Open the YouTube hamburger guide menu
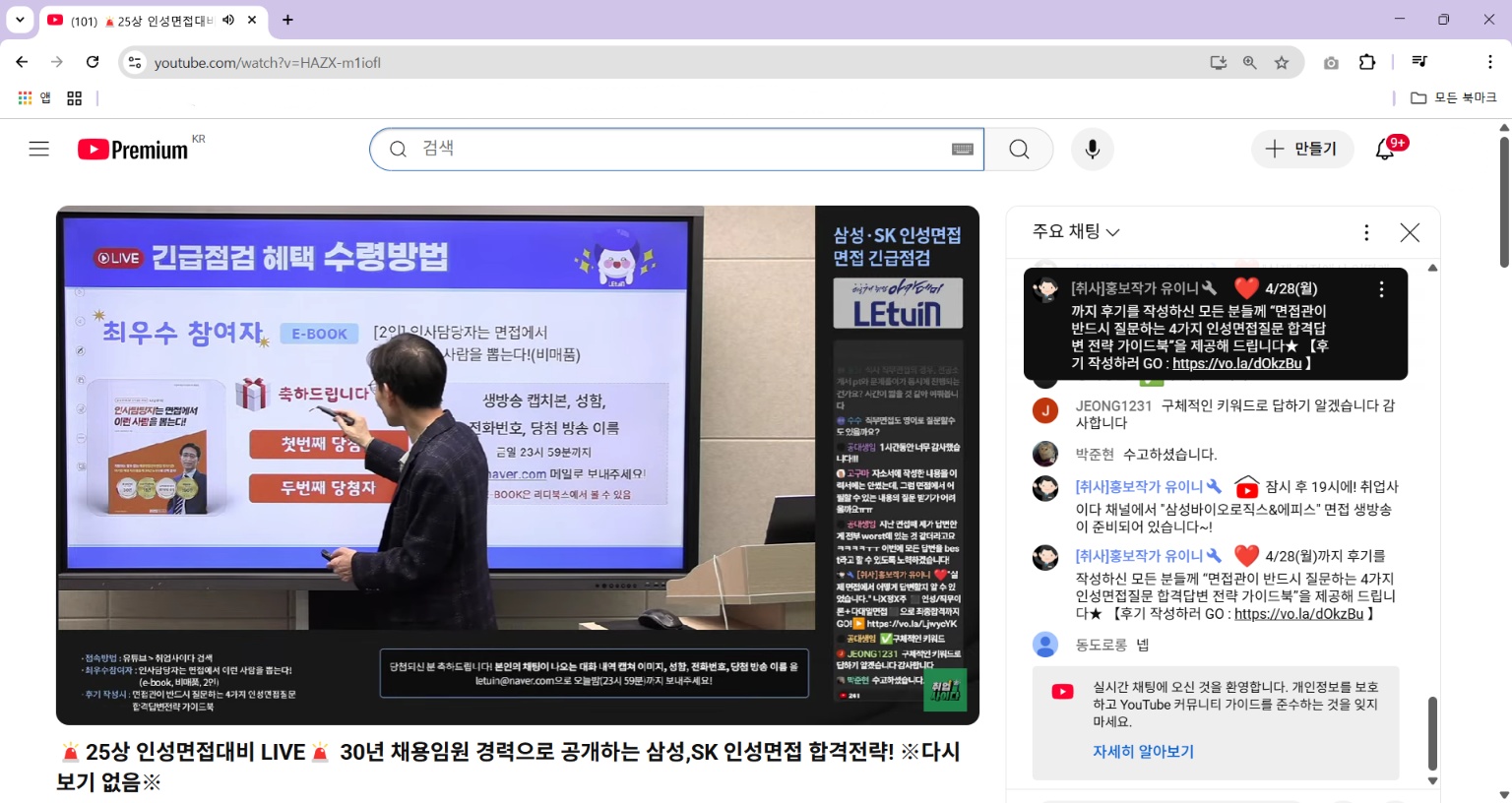This screenshot has width=1512, height=803. [x=38, y=149]
